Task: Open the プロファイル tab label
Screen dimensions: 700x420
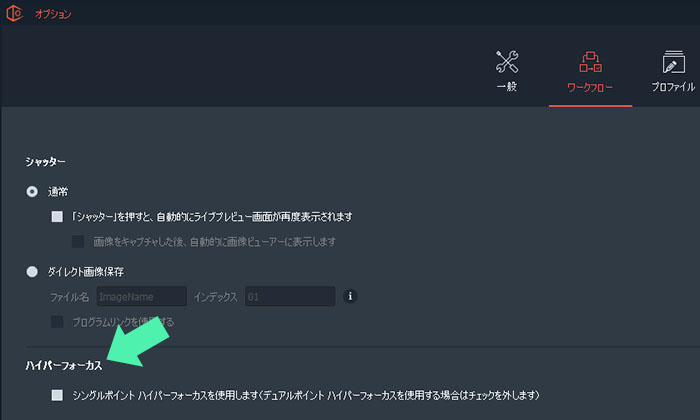Action: tap(673, 87)
